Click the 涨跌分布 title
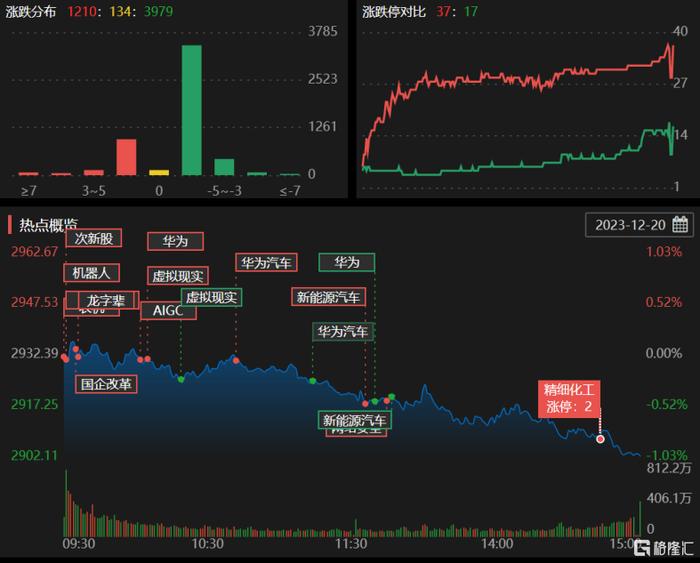Image resolution: width=700 pixels, height=563 pixels. (31, 11)
